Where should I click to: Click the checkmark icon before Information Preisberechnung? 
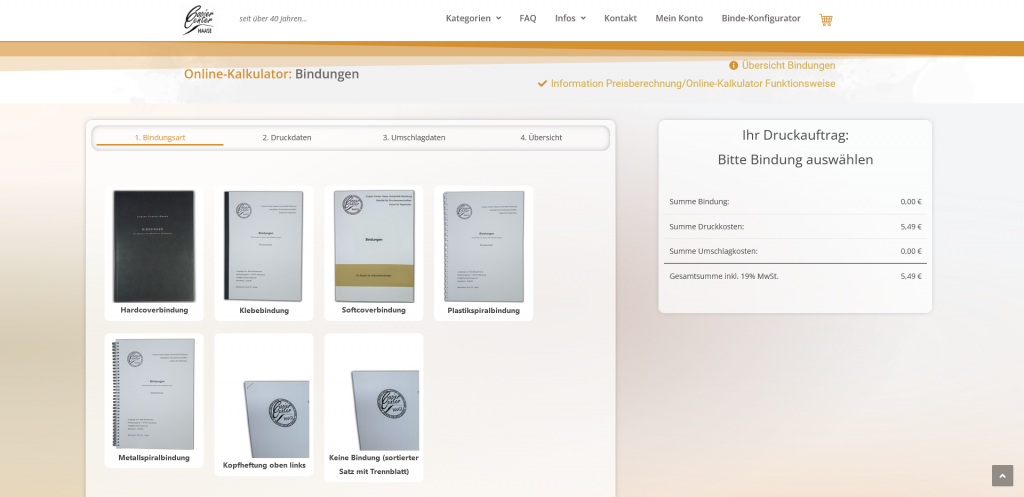click(x=542, y=84)
